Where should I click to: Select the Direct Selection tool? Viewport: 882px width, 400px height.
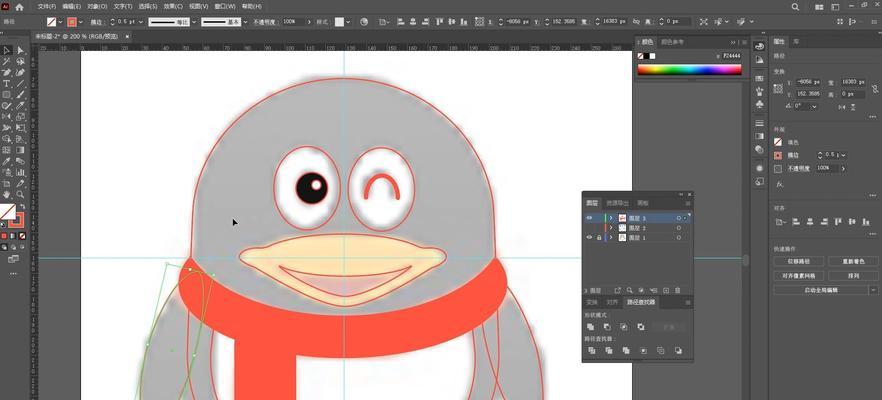click(20, 51)
